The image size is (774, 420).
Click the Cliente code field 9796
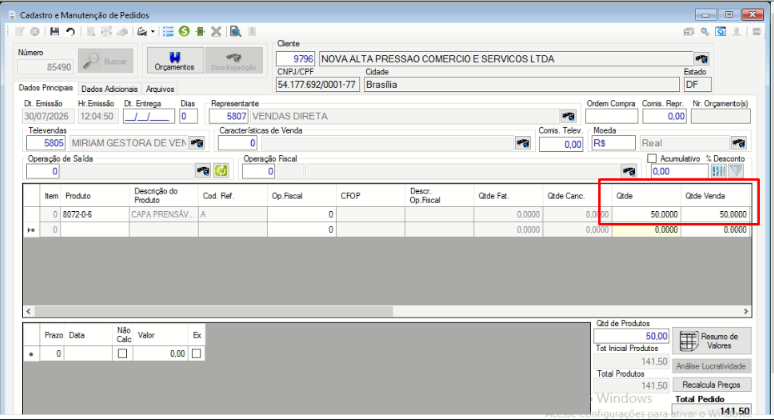click(295, 59)
